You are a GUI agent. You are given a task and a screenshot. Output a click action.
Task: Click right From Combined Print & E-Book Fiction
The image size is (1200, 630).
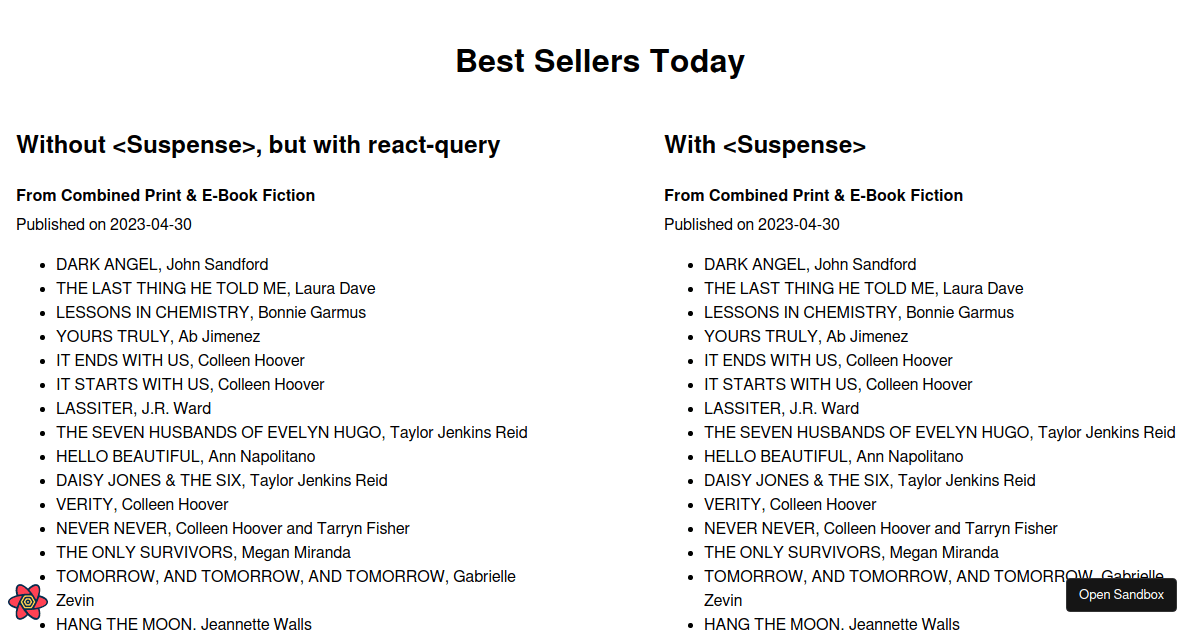[x=814, y=195]
